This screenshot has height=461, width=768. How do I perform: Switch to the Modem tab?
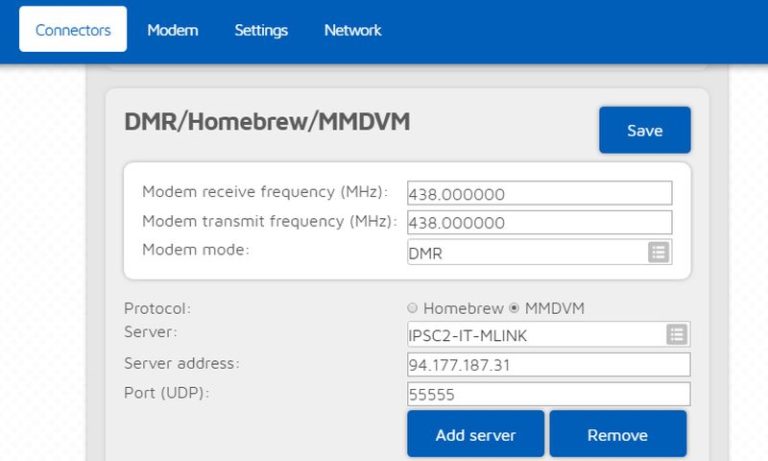pos(172,30)
